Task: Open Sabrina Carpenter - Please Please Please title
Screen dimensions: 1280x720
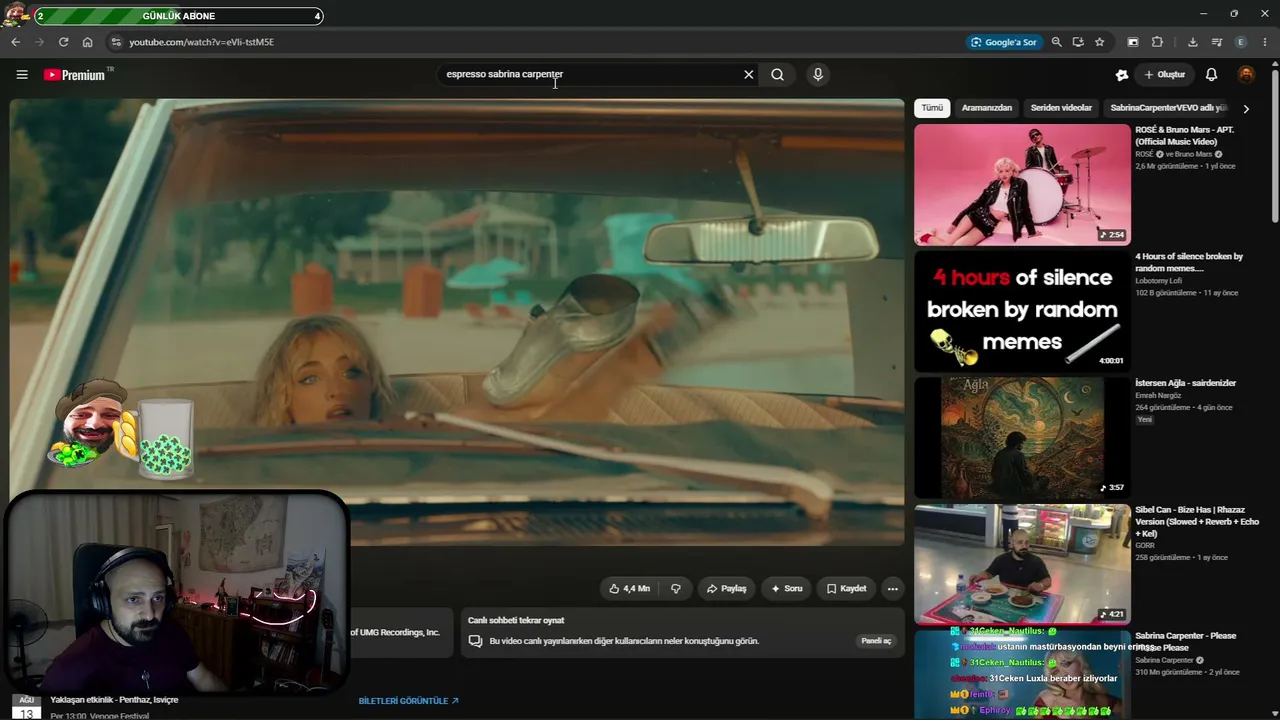Action: [1186, 642]
